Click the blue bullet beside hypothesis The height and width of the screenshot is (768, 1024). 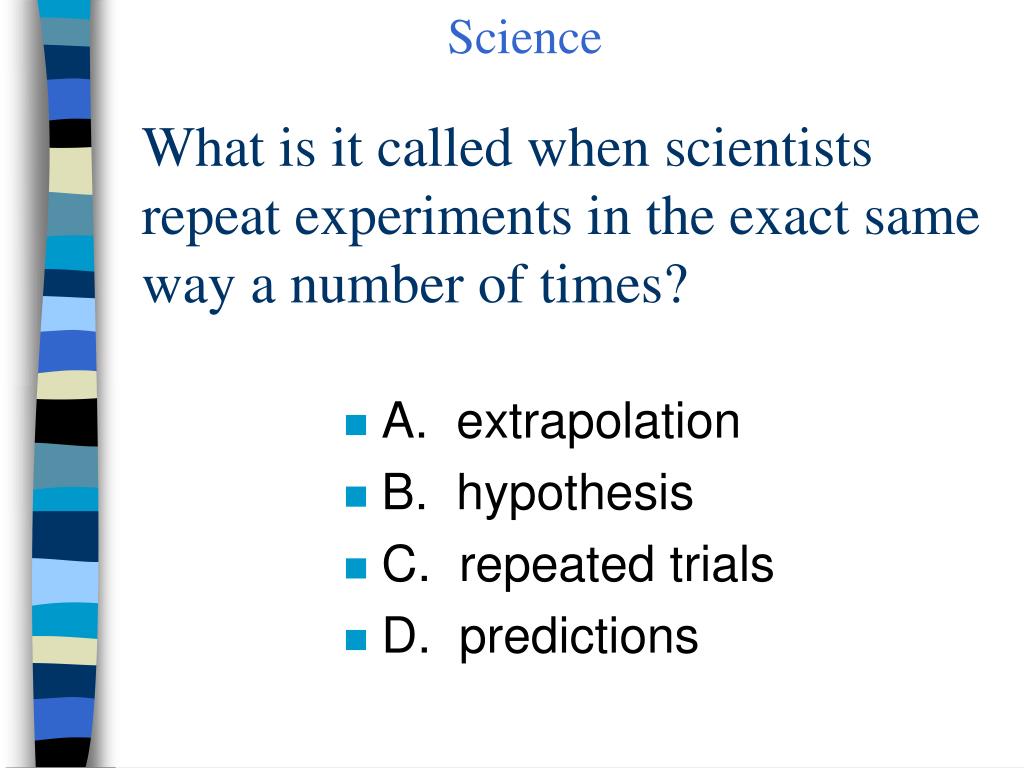(x=356, y=496)
